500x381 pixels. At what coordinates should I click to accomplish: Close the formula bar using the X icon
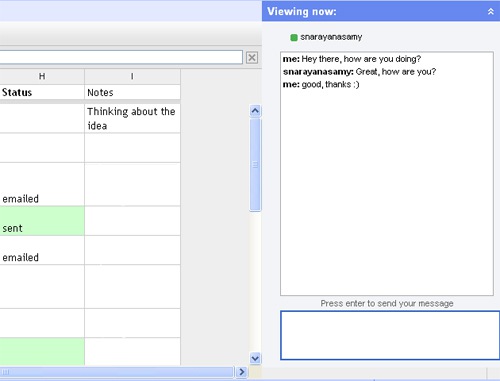pyautogui.click(x=252, y=58)
